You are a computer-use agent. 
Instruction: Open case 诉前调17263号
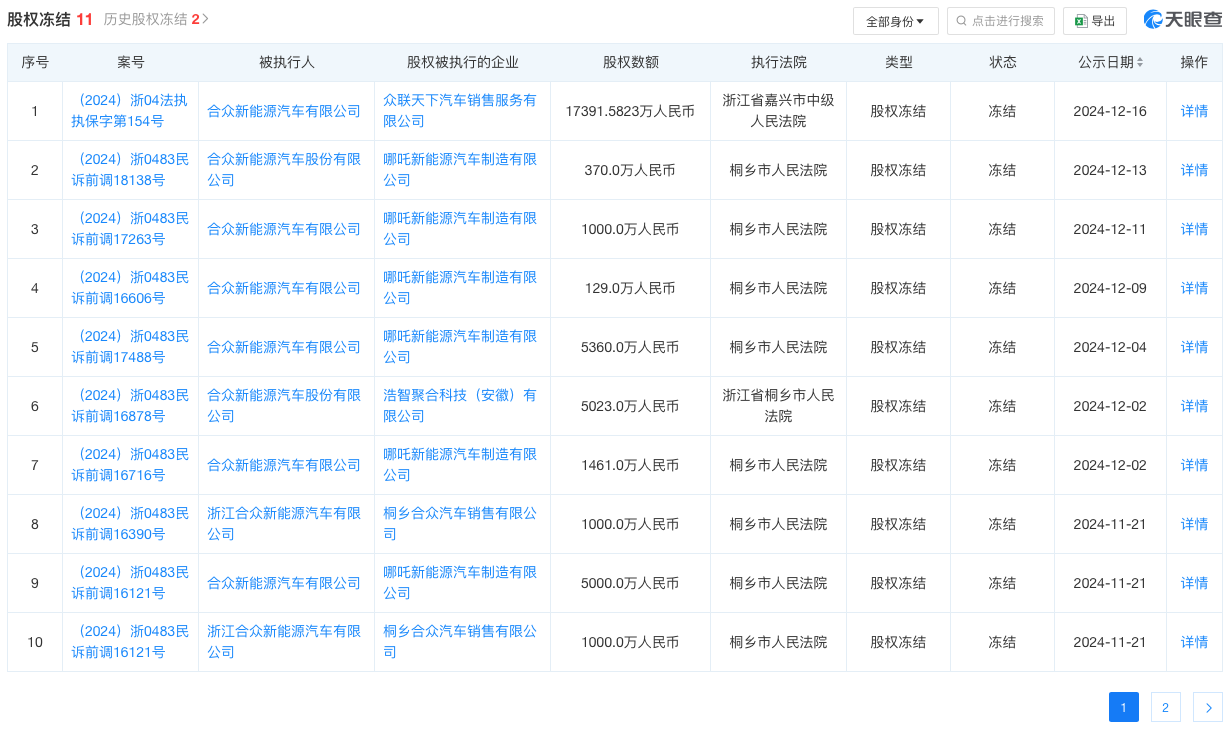coord(130,229)
